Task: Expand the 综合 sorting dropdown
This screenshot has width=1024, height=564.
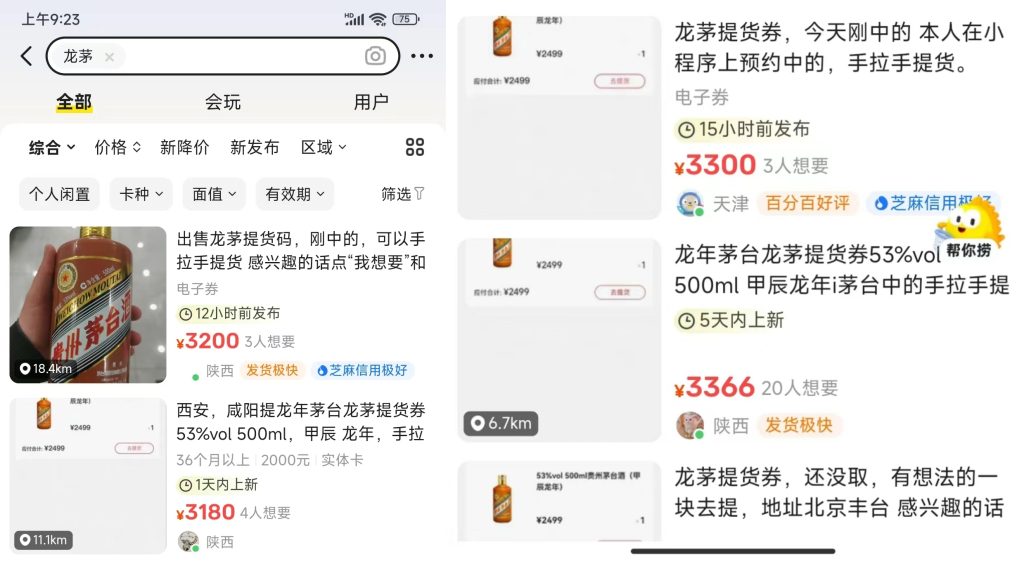Action: 52,148
